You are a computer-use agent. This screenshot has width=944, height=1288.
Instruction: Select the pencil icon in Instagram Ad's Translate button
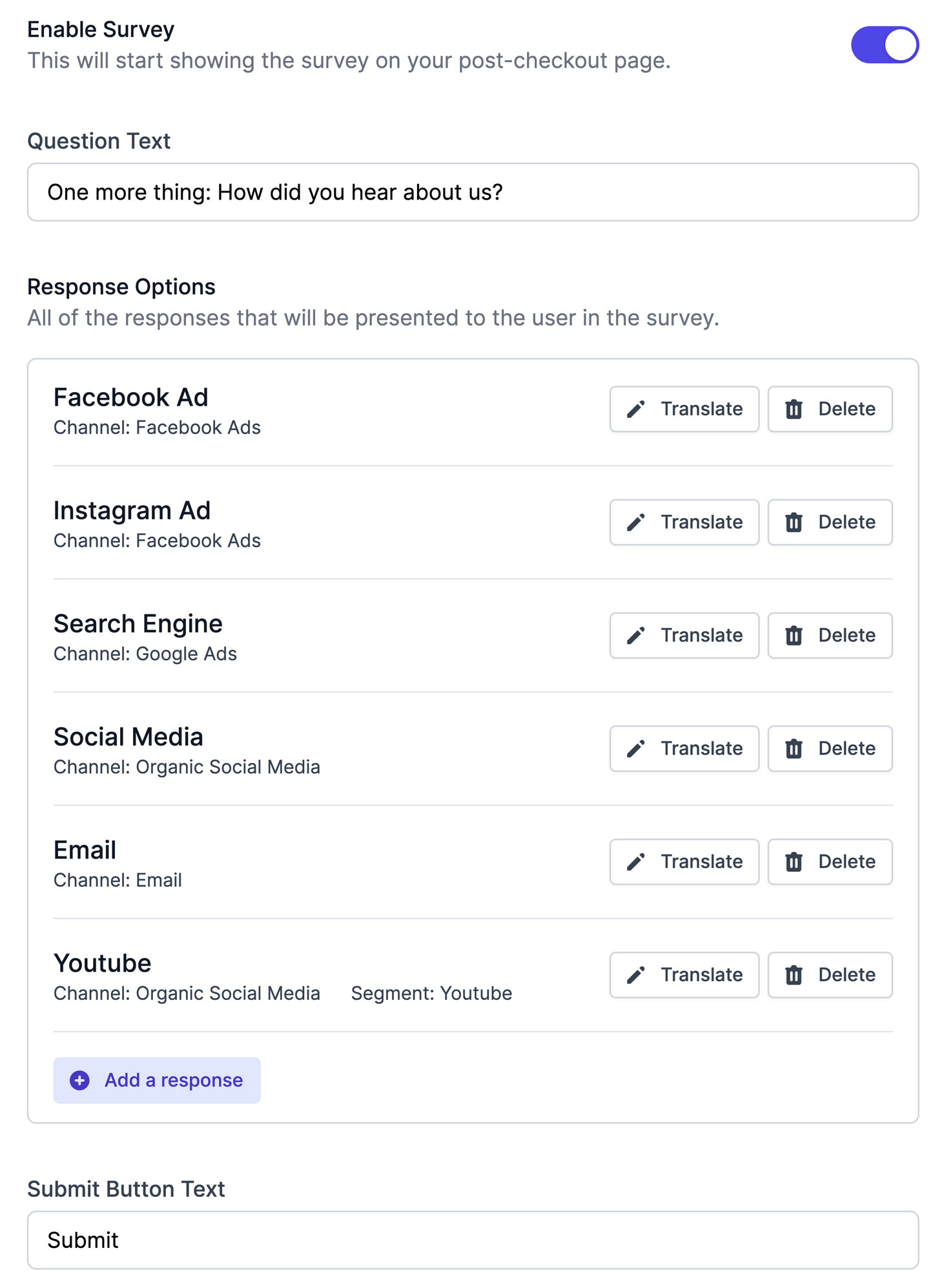(x=635, y=522)
